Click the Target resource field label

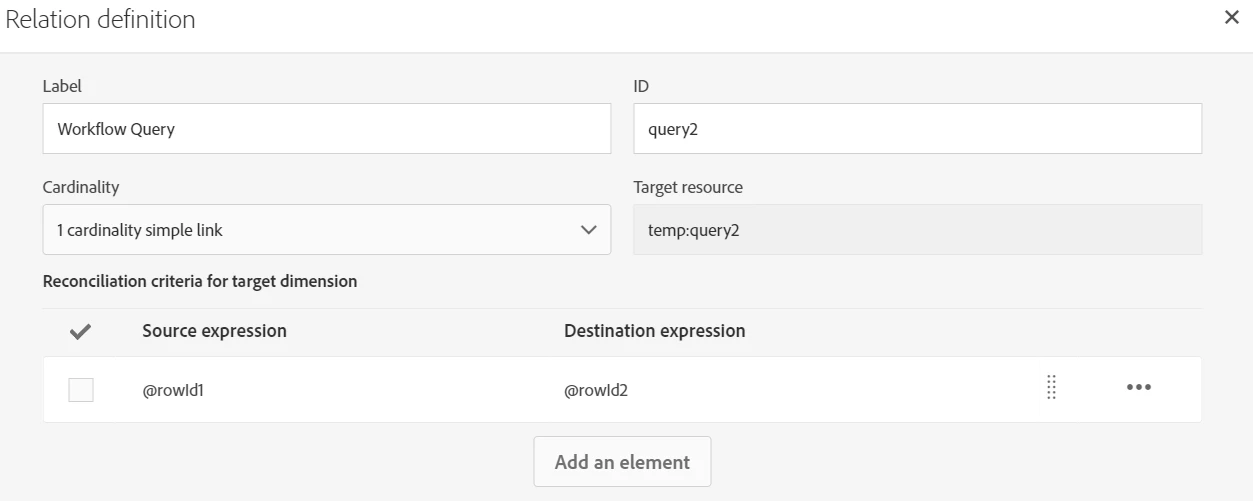(x=688, y=187)
